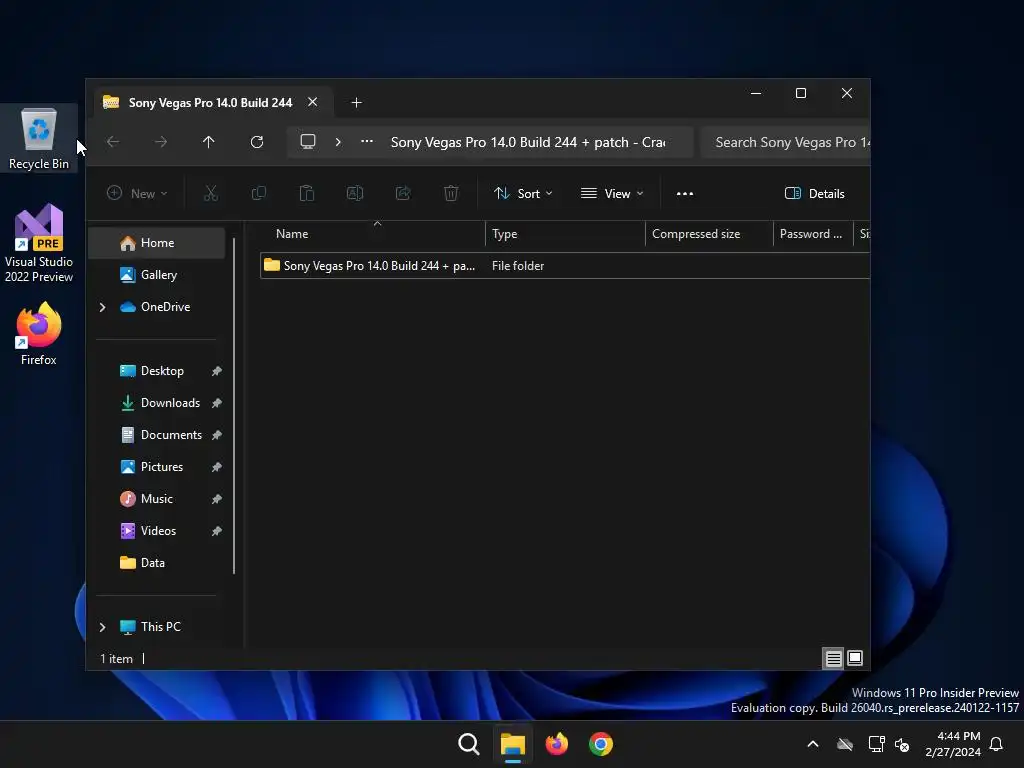Screen dimensions: 1024x768
Task: Open the Sort dropdown menu
Action: (523, 193)
